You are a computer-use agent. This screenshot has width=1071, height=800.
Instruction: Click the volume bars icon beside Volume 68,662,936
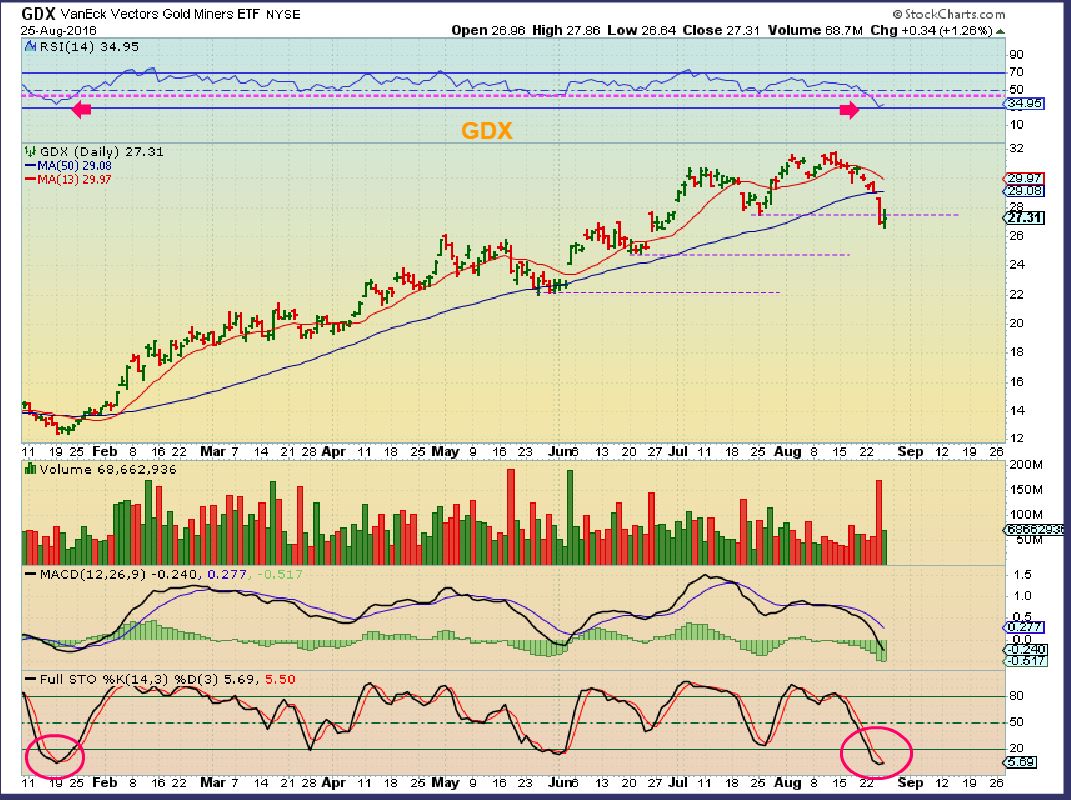point(30,469)
